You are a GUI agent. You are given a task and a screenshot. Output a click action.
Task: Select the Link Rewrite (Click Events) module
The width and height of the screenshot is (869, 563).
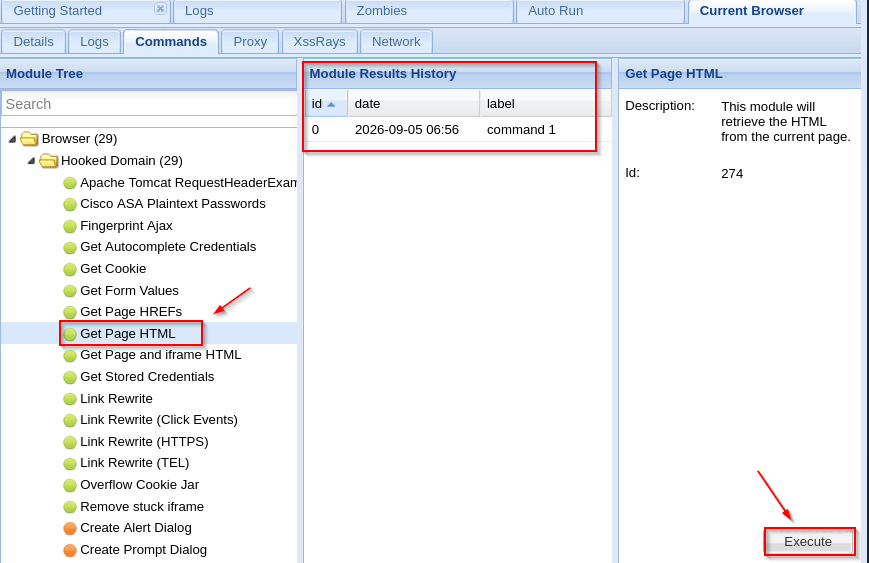point(159,420)
